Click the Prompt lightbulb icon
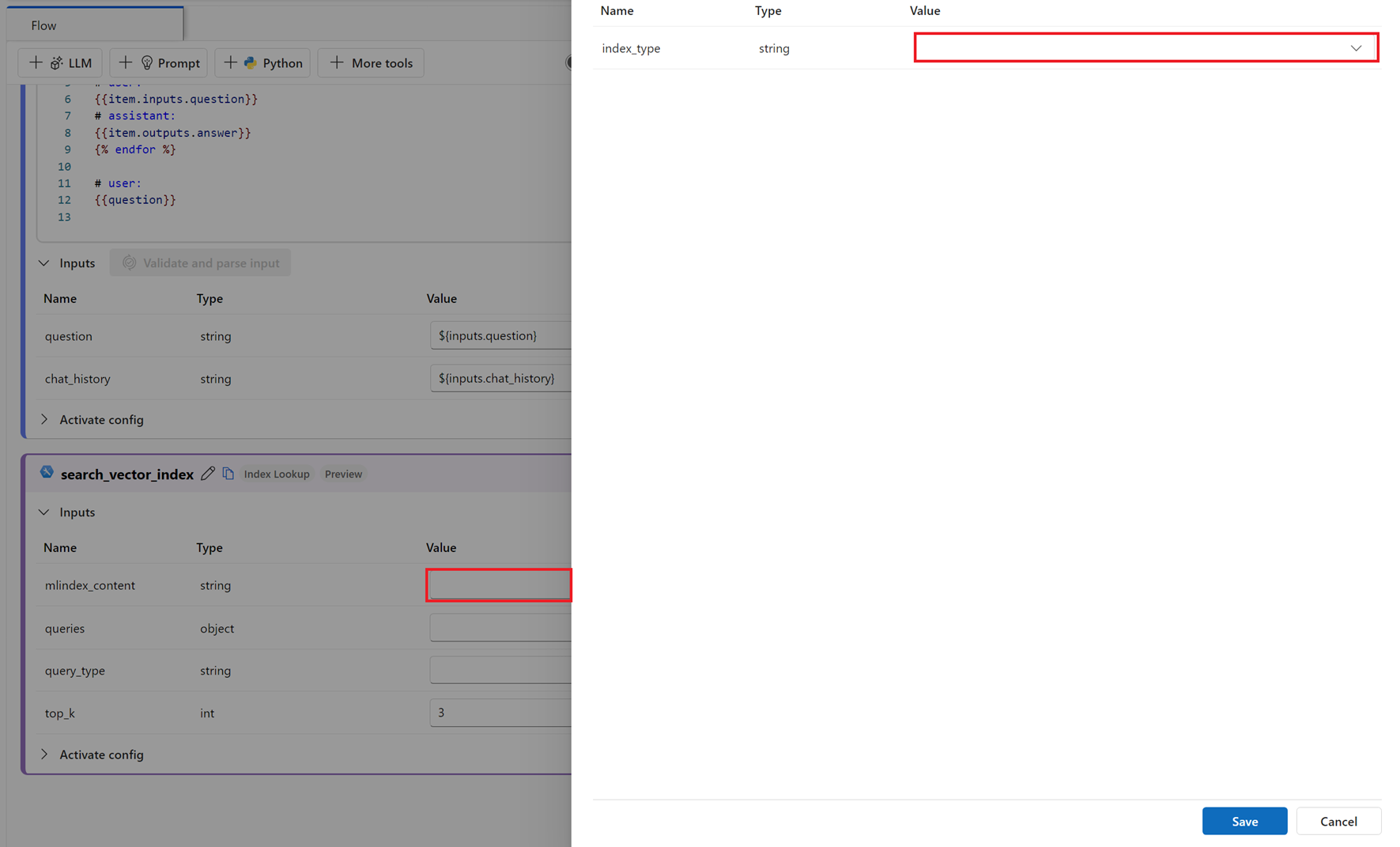Image resolution: width=1400 pixels, height=847 pixels. 146,62
